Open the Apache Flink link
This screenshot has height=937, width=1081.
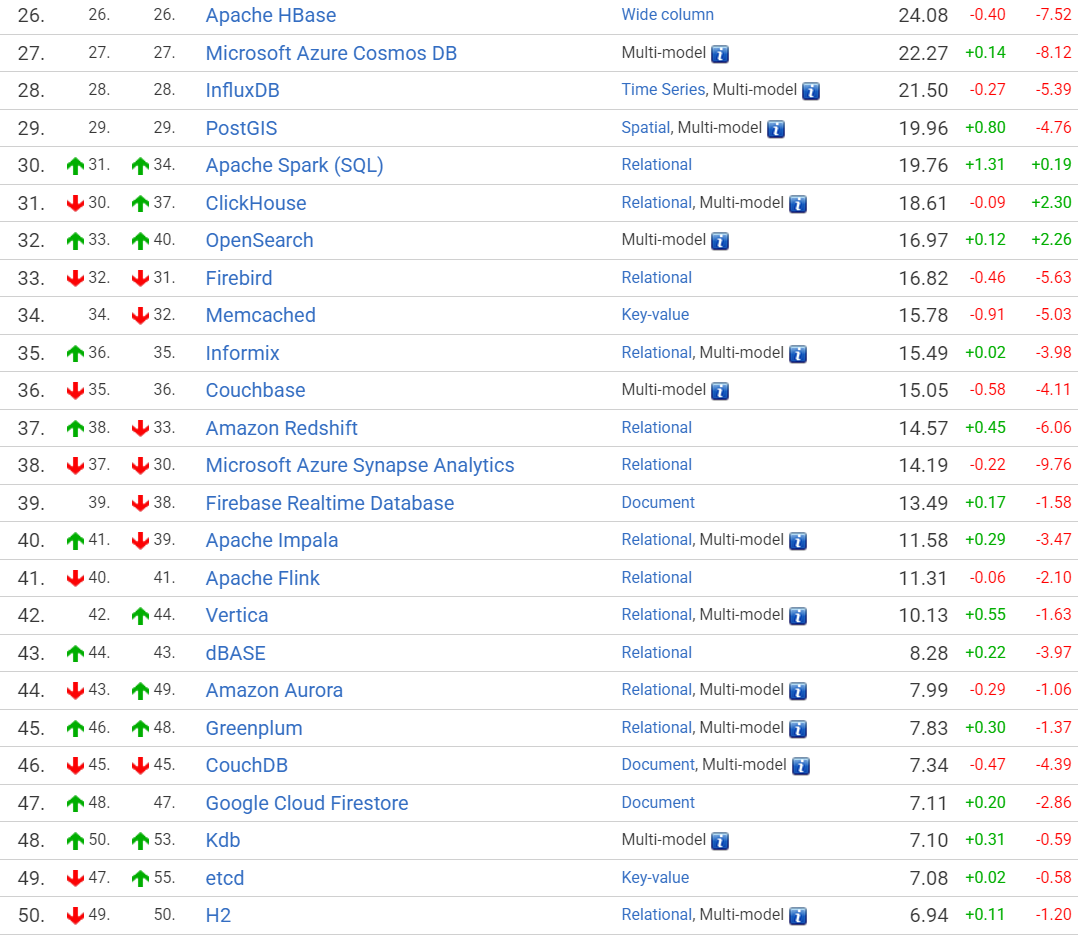262,578
